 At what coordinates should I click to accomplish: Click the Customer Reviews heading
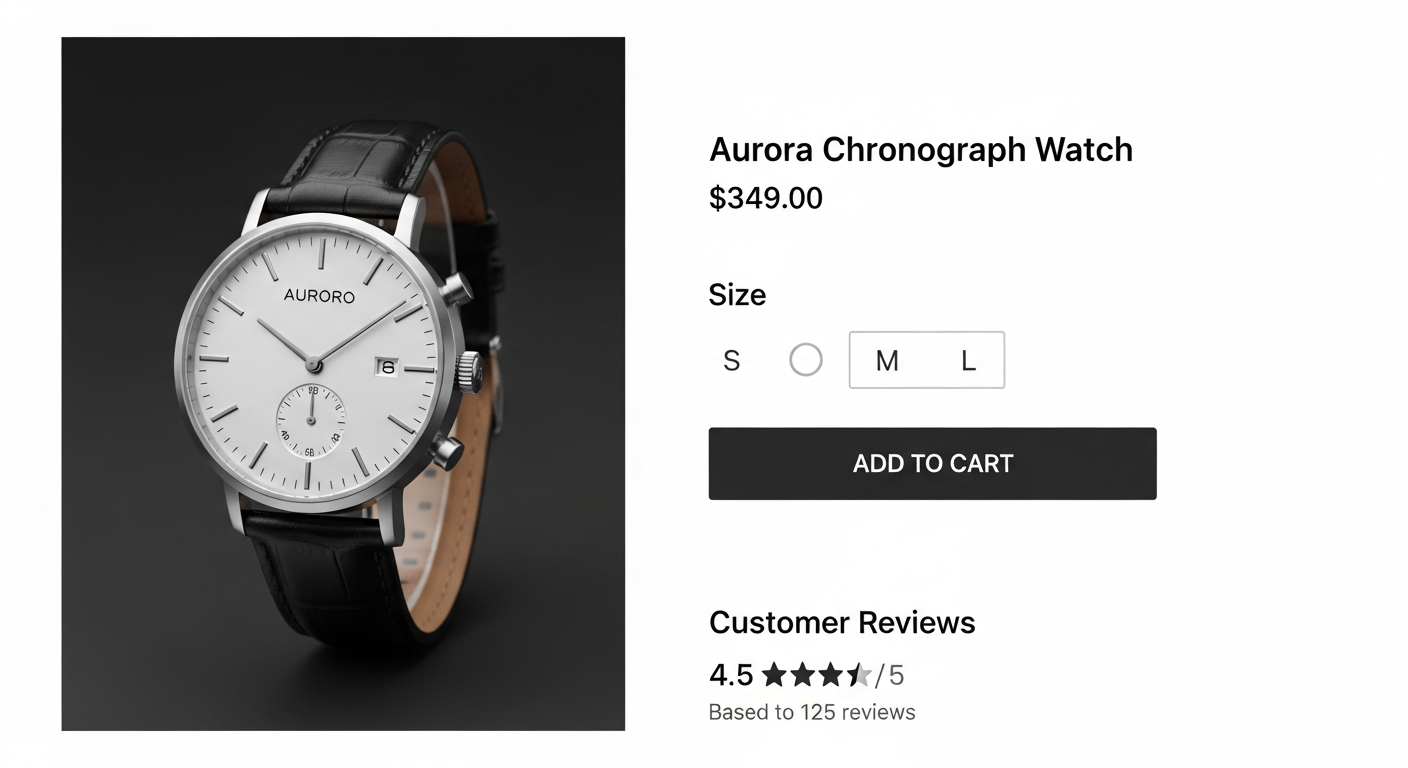(x=842, y=622)
